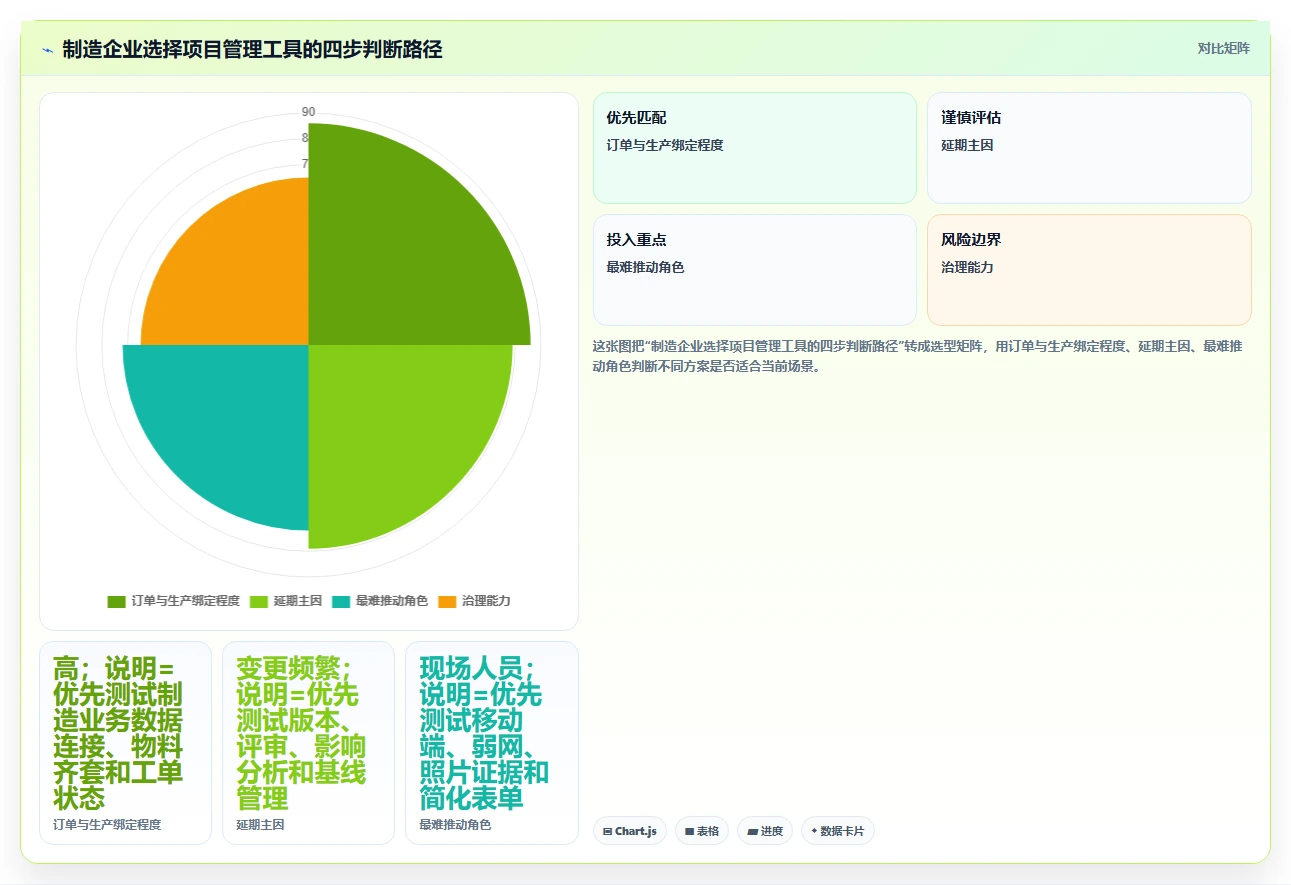Click 延期主因 text in 谨慎评估 card
This screenshot has width=1291, height=885.
tap(967, 145)
